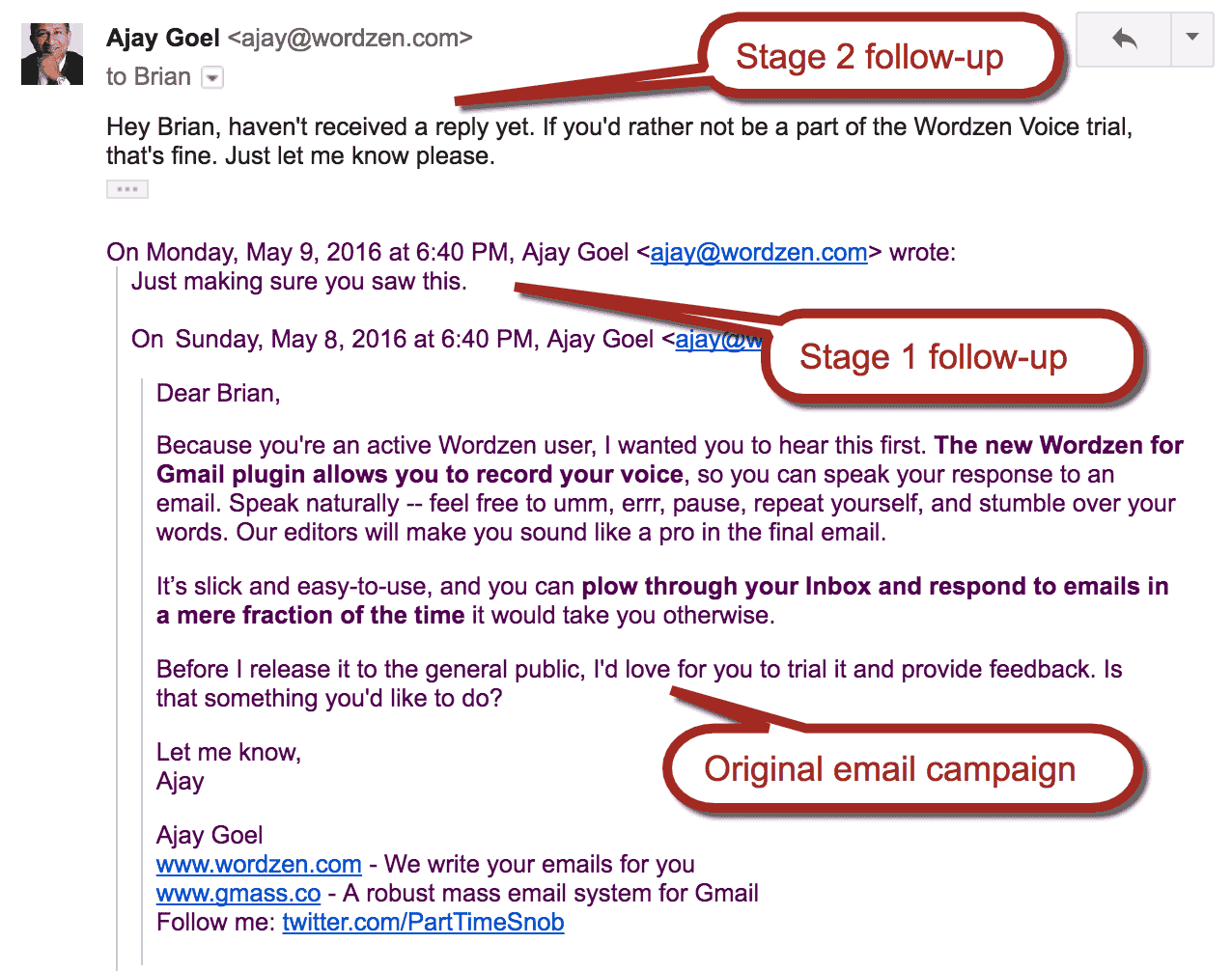The width and height of the screenshot is (1232, 971).
Task: Click the sender name Ajay Goel
Action: pyautogui.click(x=163, y=38)
